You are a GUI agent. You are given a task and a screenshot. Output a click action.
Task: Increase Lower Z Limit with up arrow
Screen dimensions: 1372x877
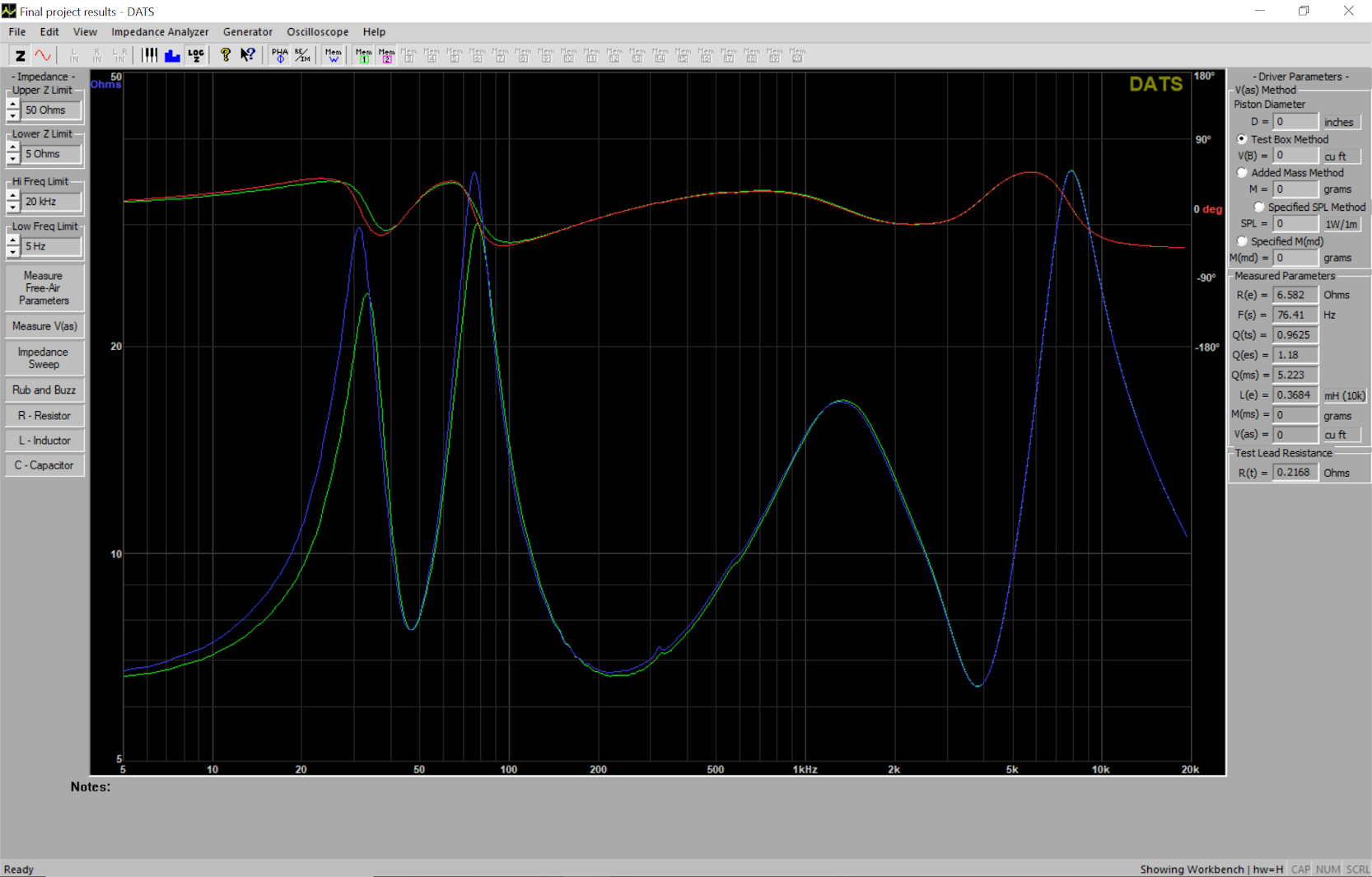pos(13,148)
